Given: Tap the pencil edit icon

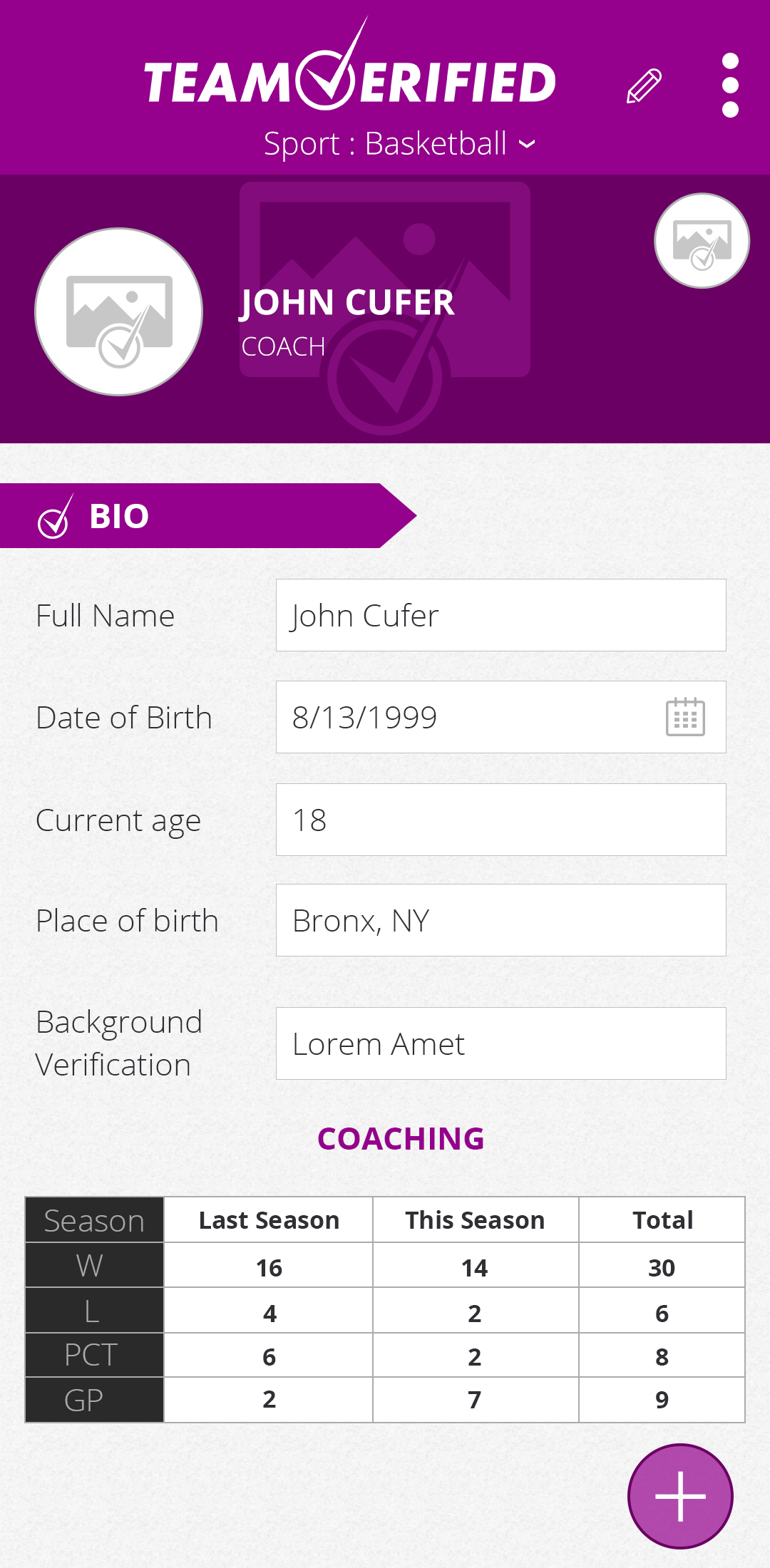Looking at the screenshot, I should (645, 86).
